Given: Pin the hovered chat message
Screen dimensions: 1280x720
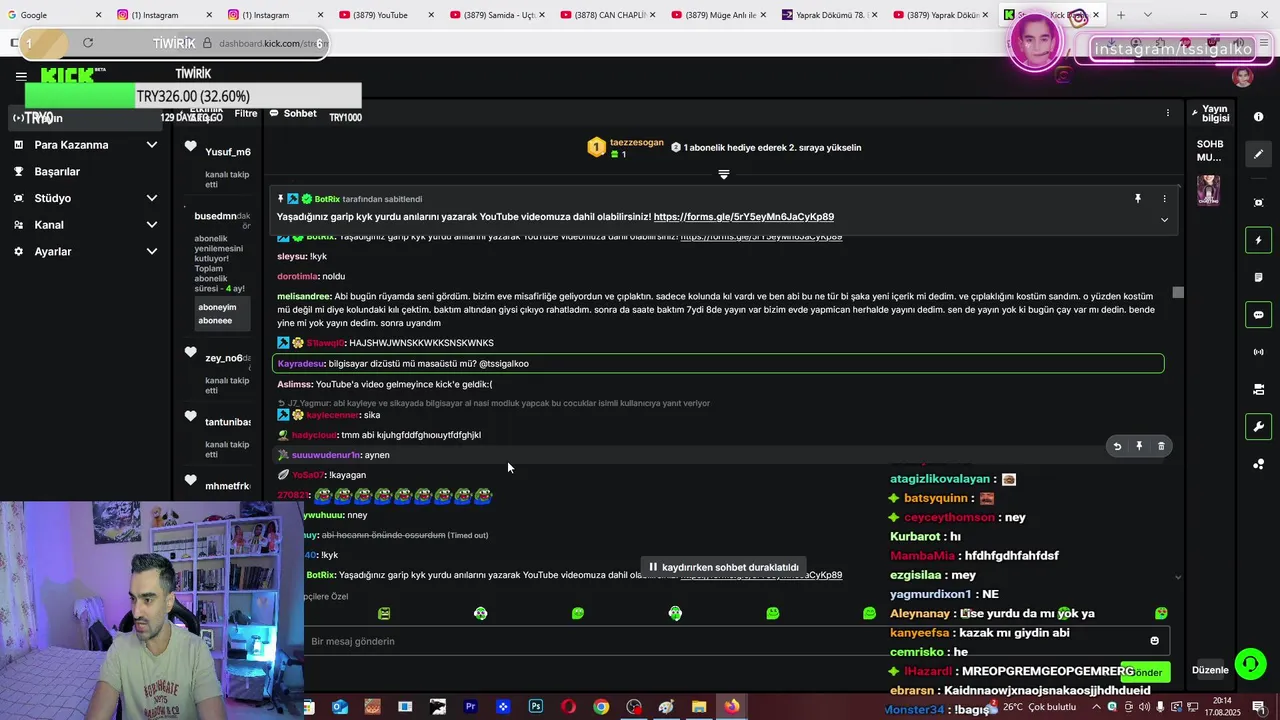Looking at the screenshot, I should click(x=1139, y=446).
